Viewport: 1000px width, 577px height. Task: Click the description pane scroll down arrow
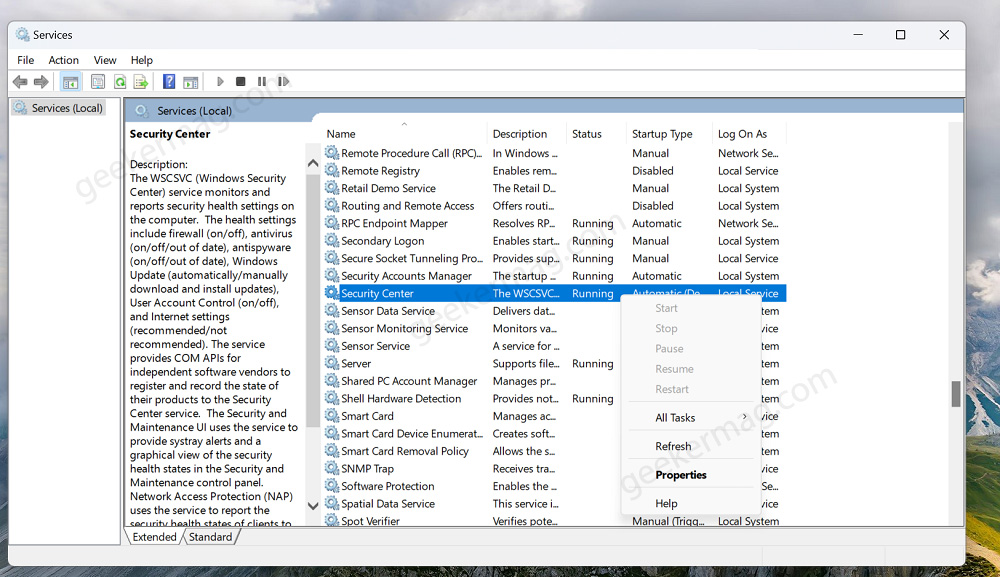tap(312, 506)
